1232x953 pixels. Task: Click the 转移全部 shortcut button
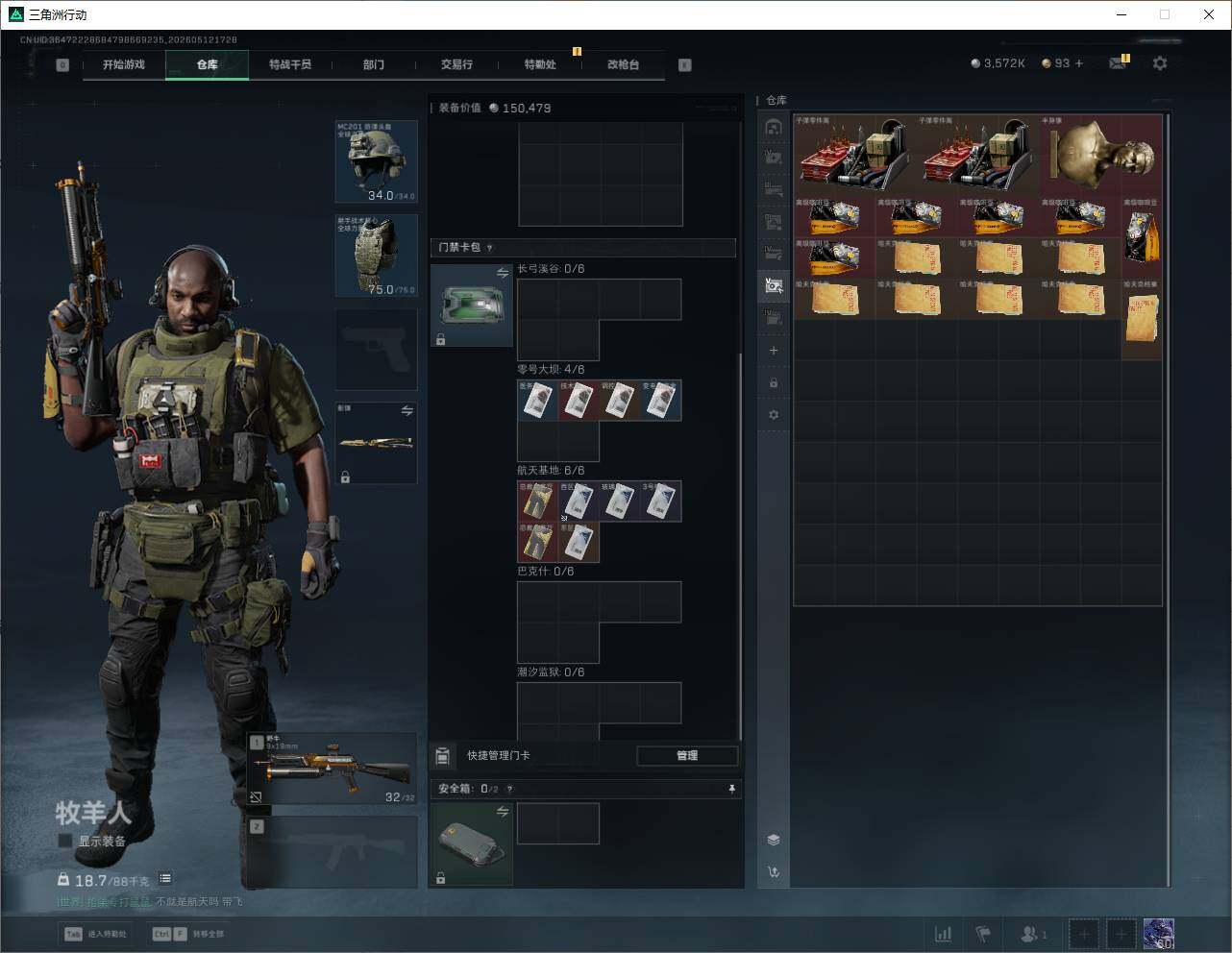(188, 934)
